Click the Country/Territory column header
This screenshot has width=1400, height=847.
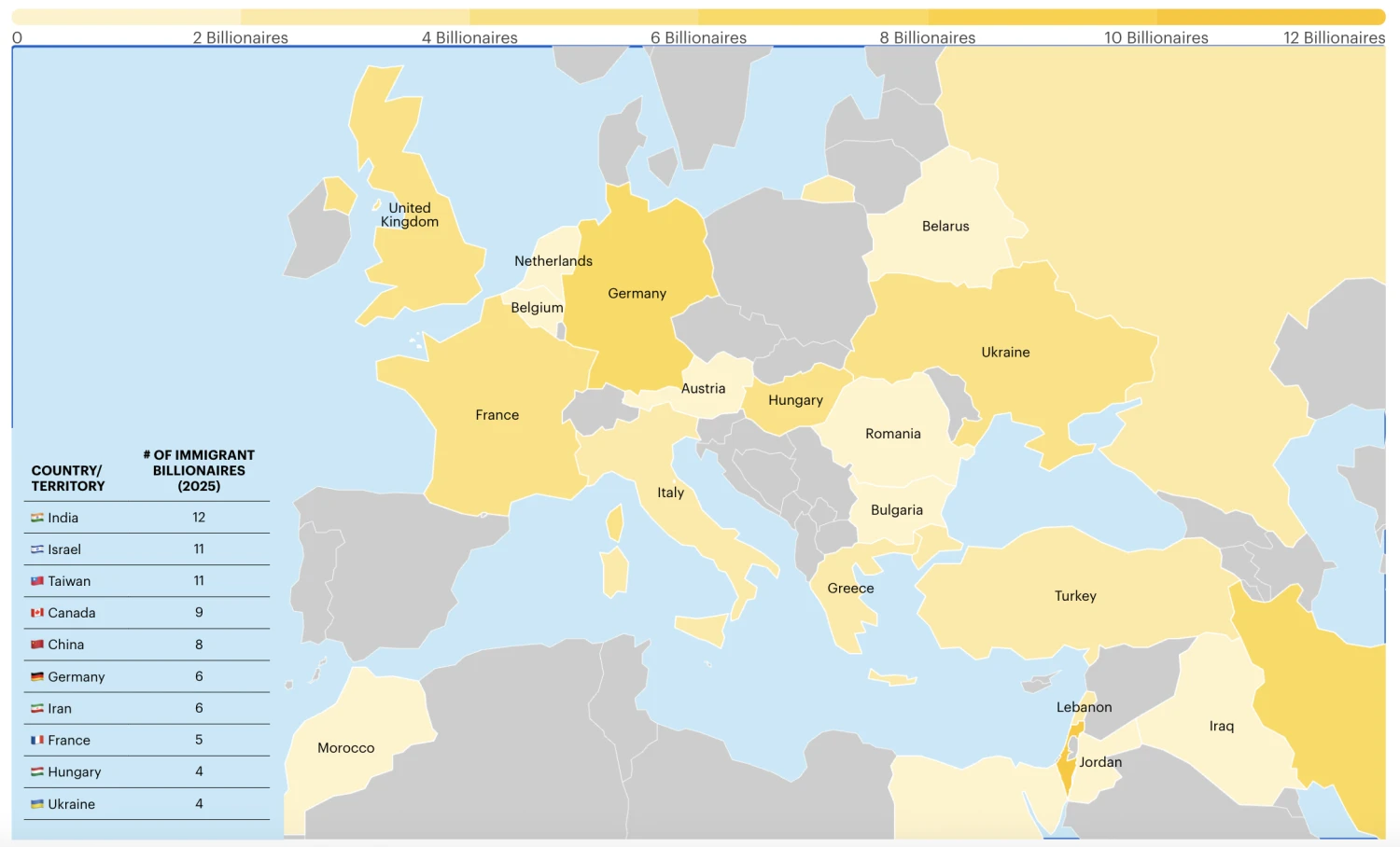tap(68, 479)
